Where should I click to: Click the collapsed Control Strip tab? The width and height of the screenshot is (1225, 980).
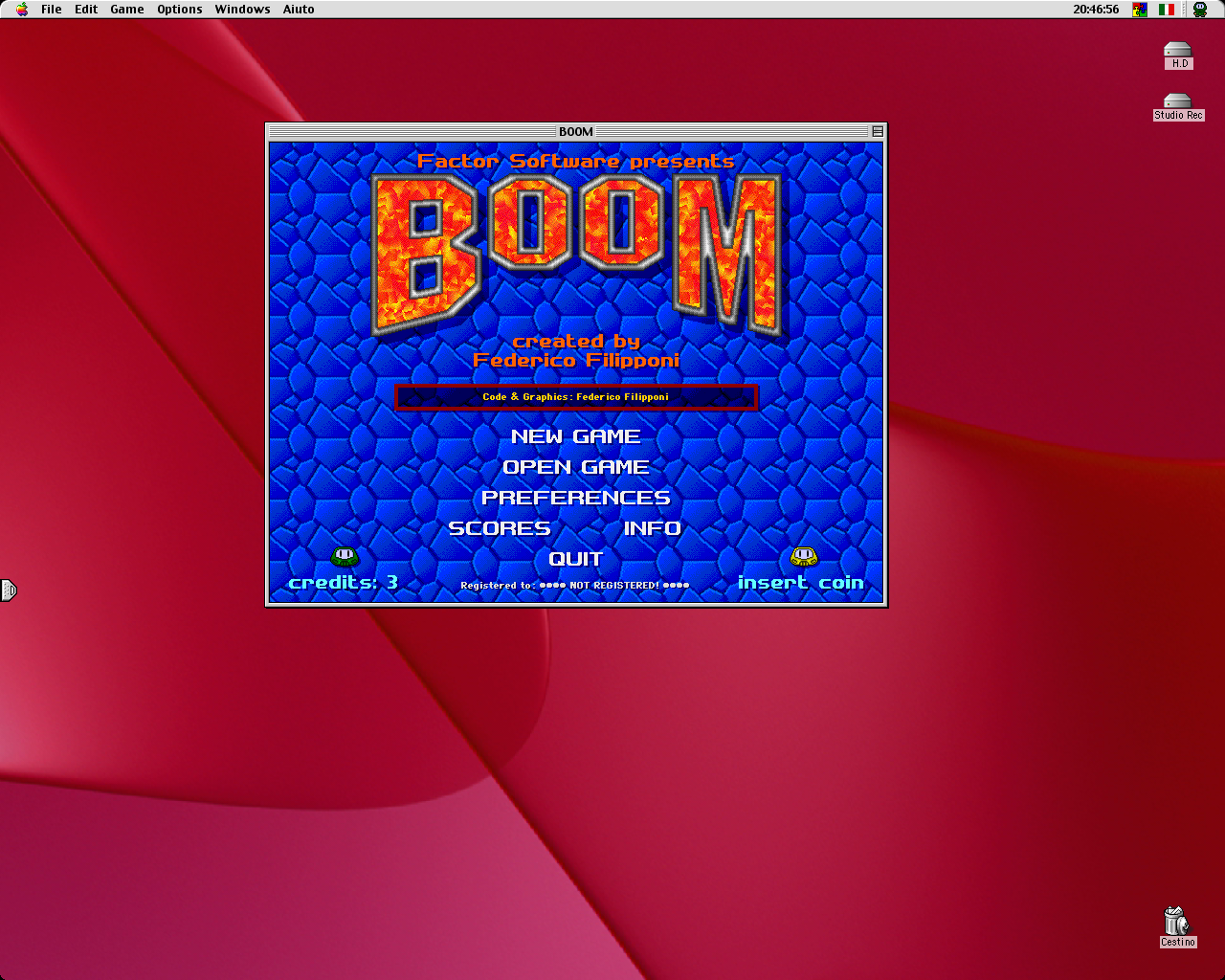(x=8, y=590)
